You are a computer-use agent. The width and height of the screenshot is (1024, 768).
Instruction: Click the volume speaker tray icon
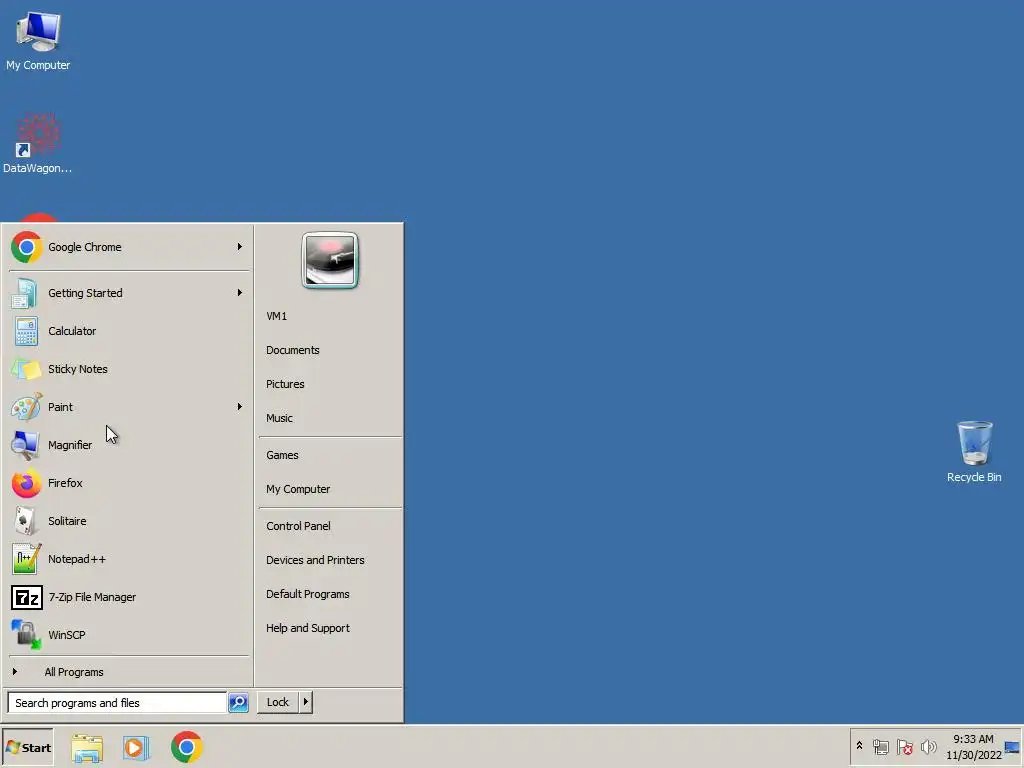pyautogui.click(x=928, y=747)
